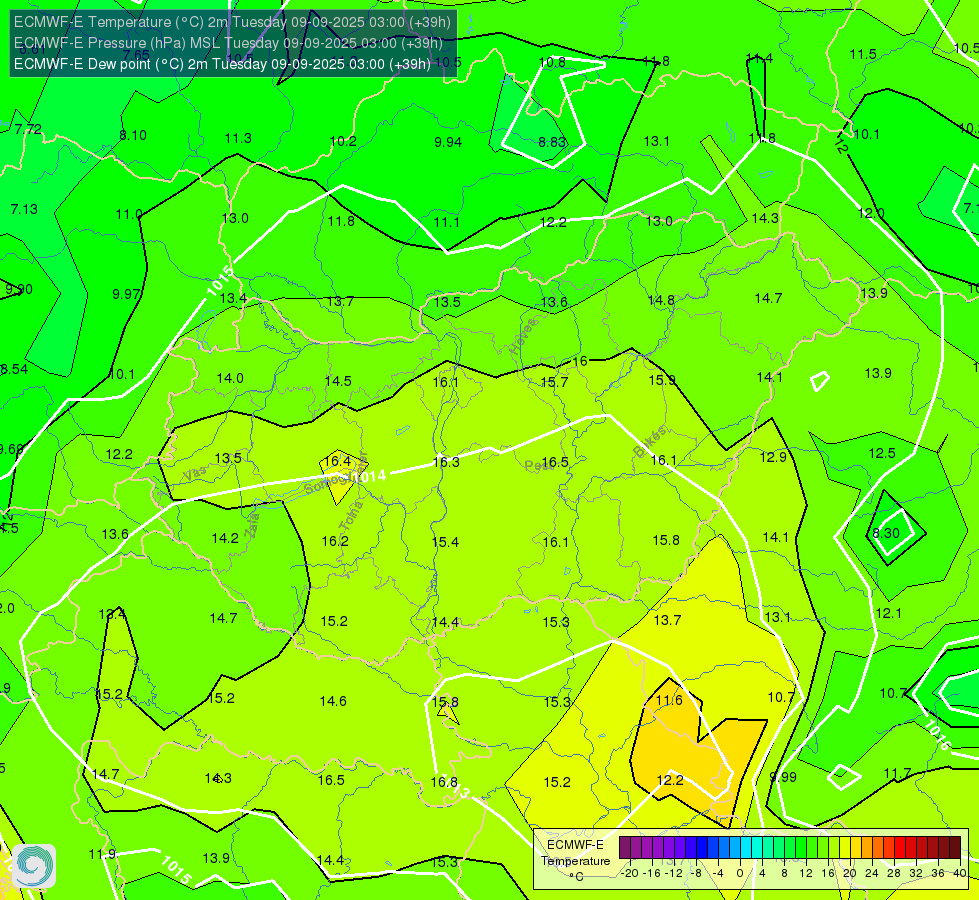Click the 8.83 temperature value
The height and width of the screenshot is (900, 979).
(552, 142)
